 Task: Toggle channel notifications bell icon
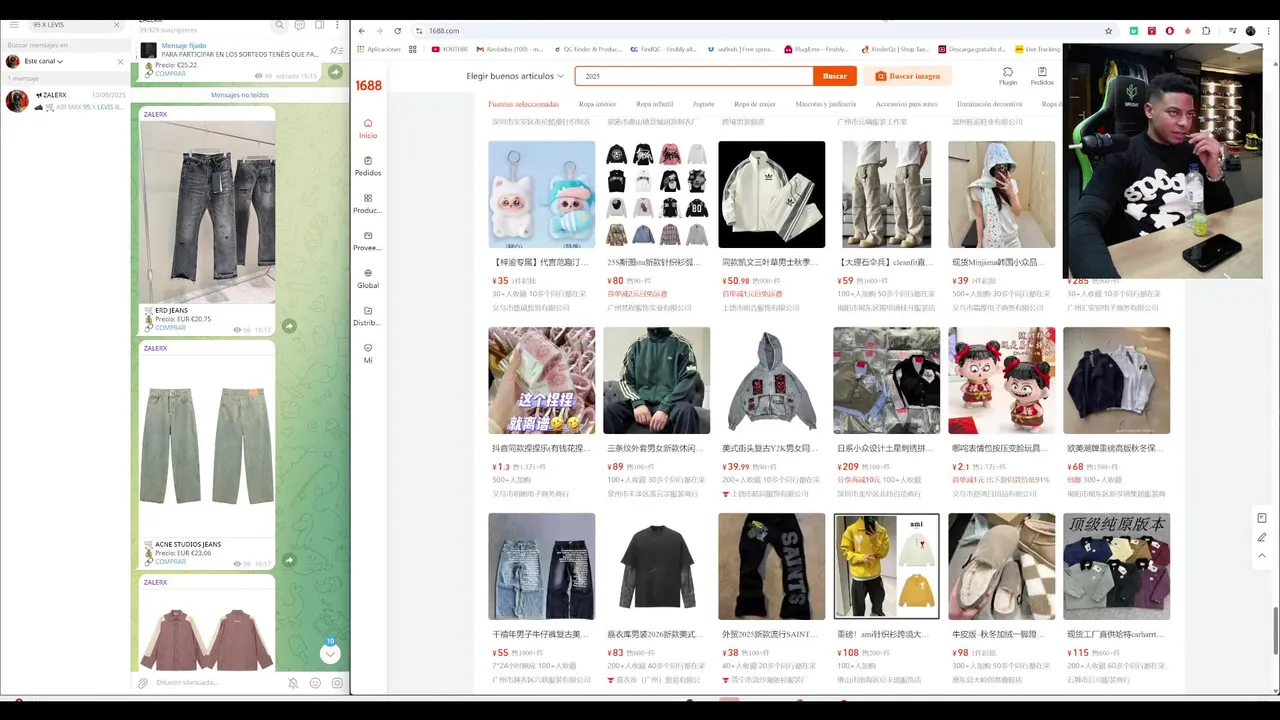click(x=293, y=683)
